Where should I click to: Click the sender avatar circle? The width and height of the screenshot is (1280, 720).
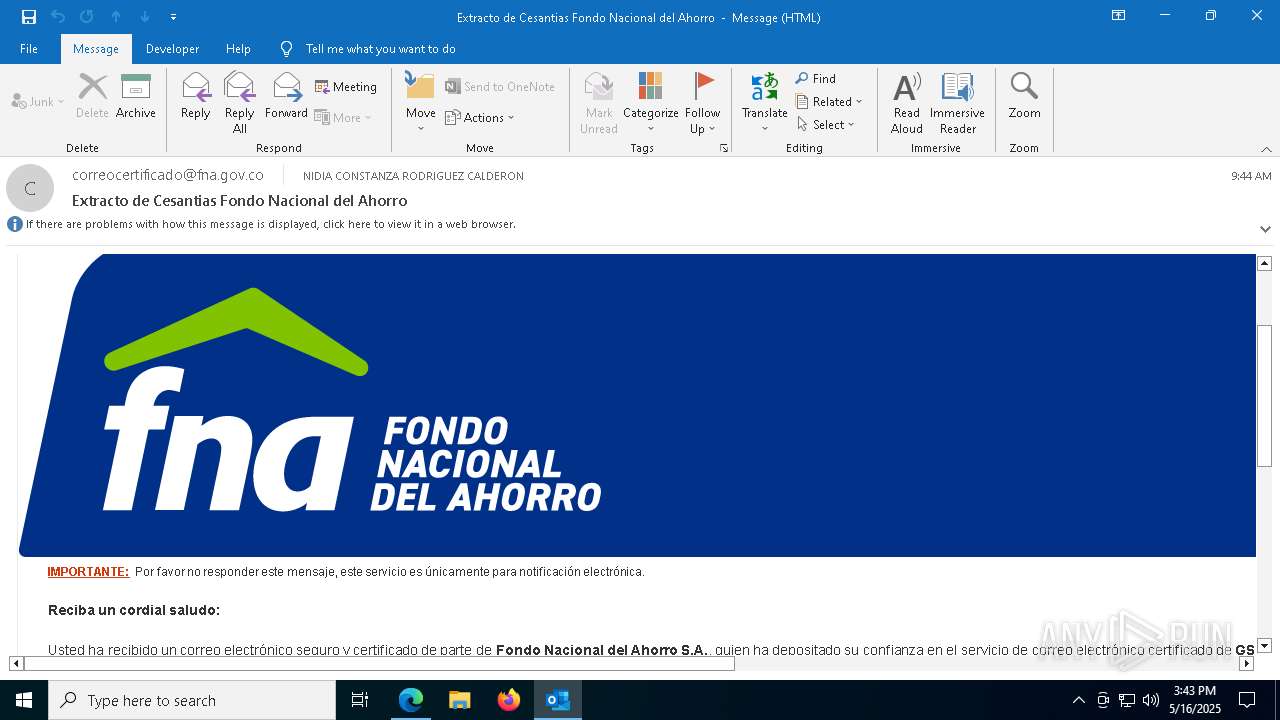click(x=30, y=188)
